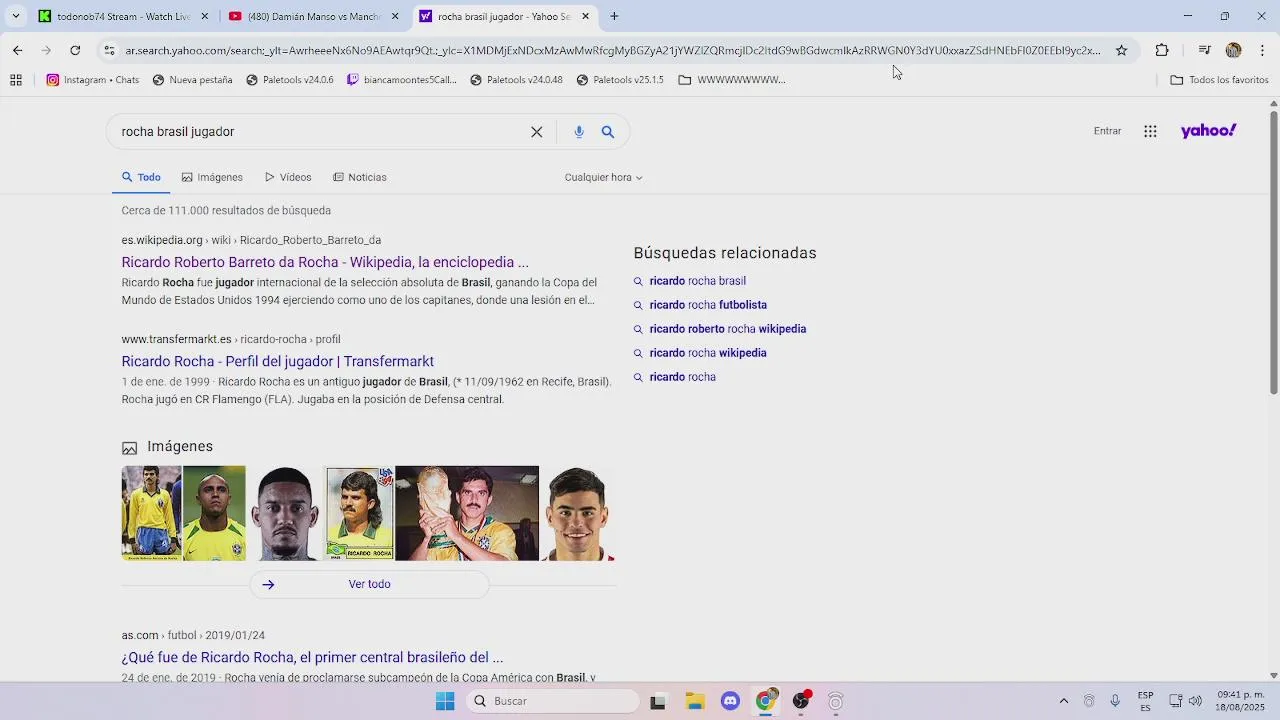Close the Damián Manso YouTube tab
Screen dimensions: 1280x720
pyautogui.click(x=395, y=16)
